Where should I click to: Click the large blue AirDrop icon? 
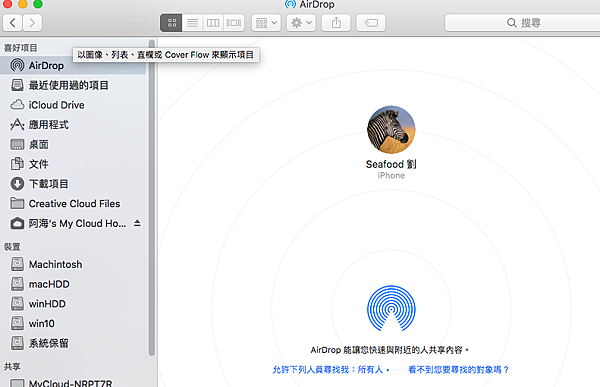(391, 309)
